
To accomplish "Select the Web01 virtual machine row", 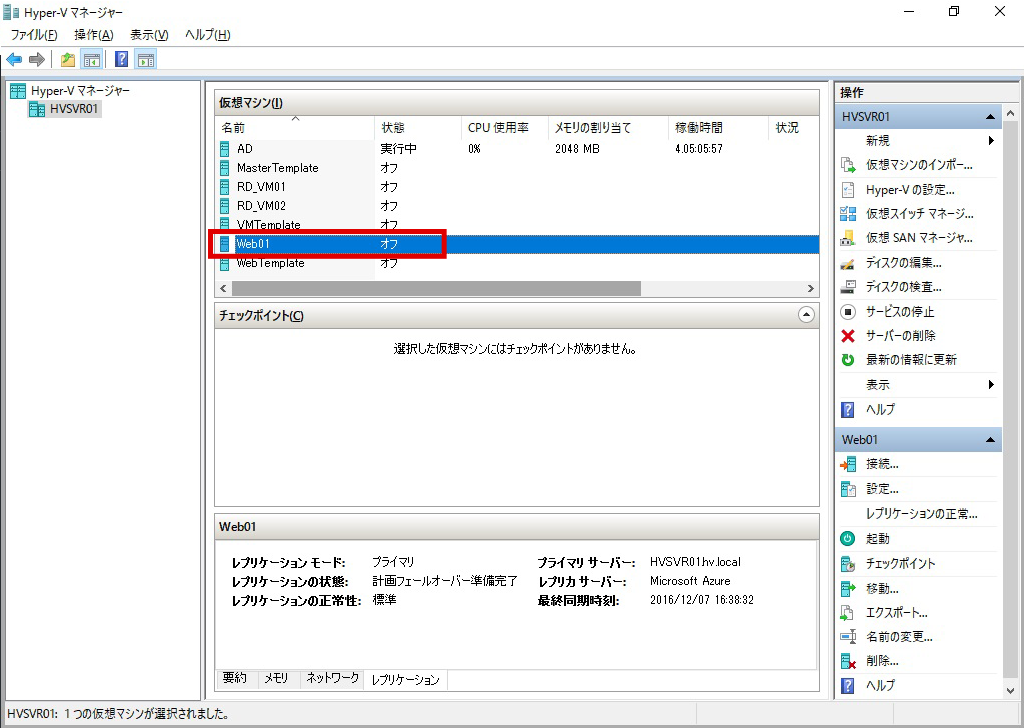I will [517, 244].
